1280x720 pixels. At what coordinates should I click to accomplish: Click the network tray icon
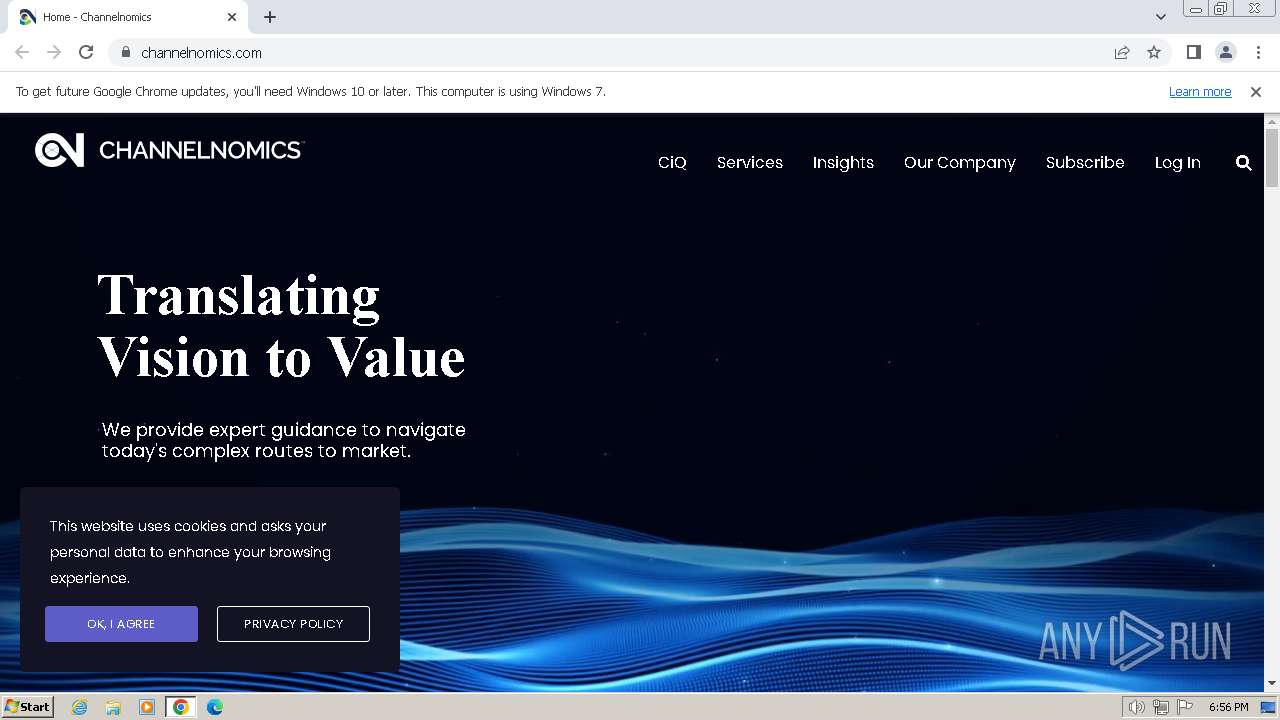1161,707
